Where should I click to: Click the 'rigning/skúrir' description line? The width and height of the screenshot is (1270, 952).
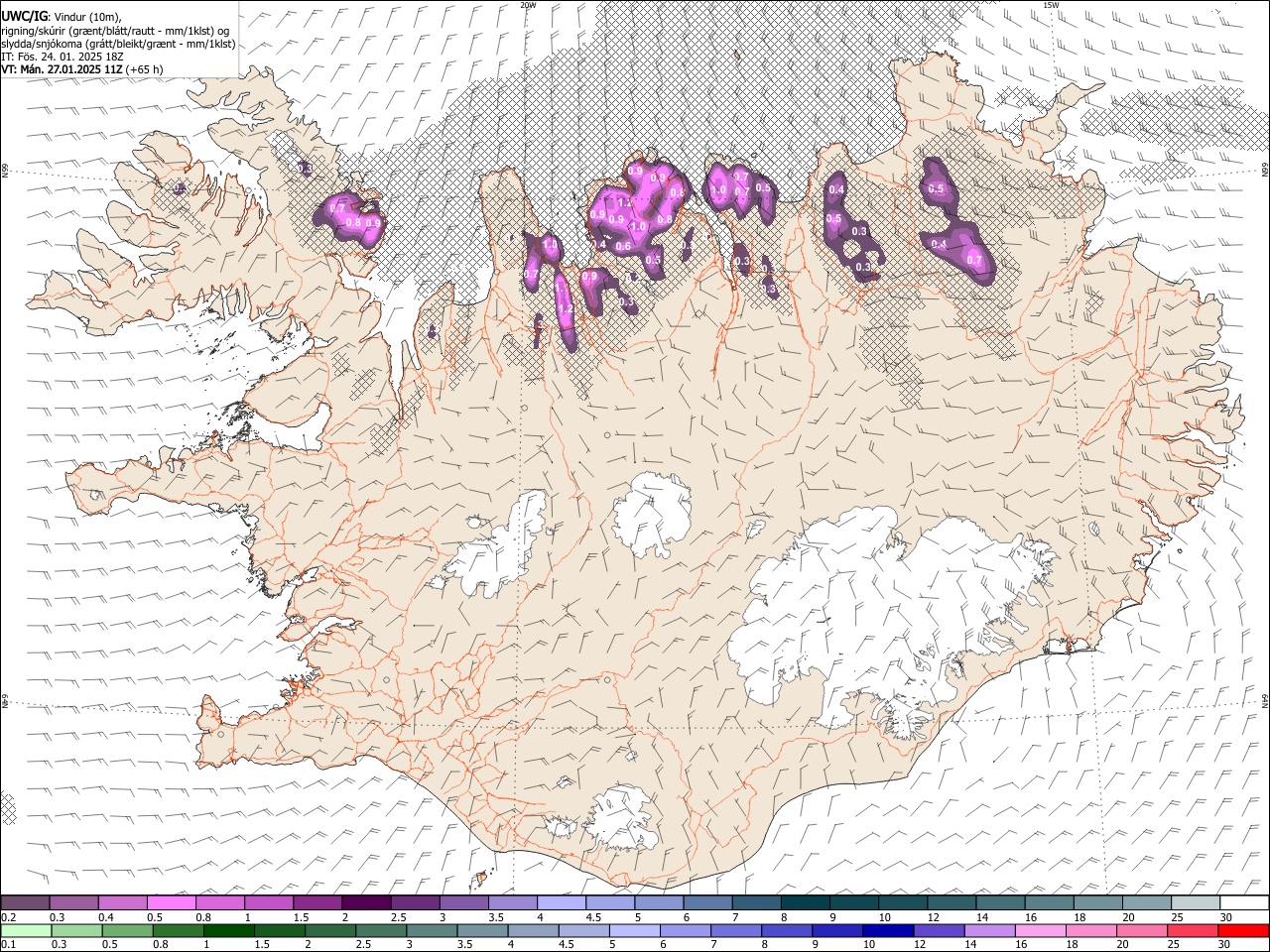pos(115,30)
